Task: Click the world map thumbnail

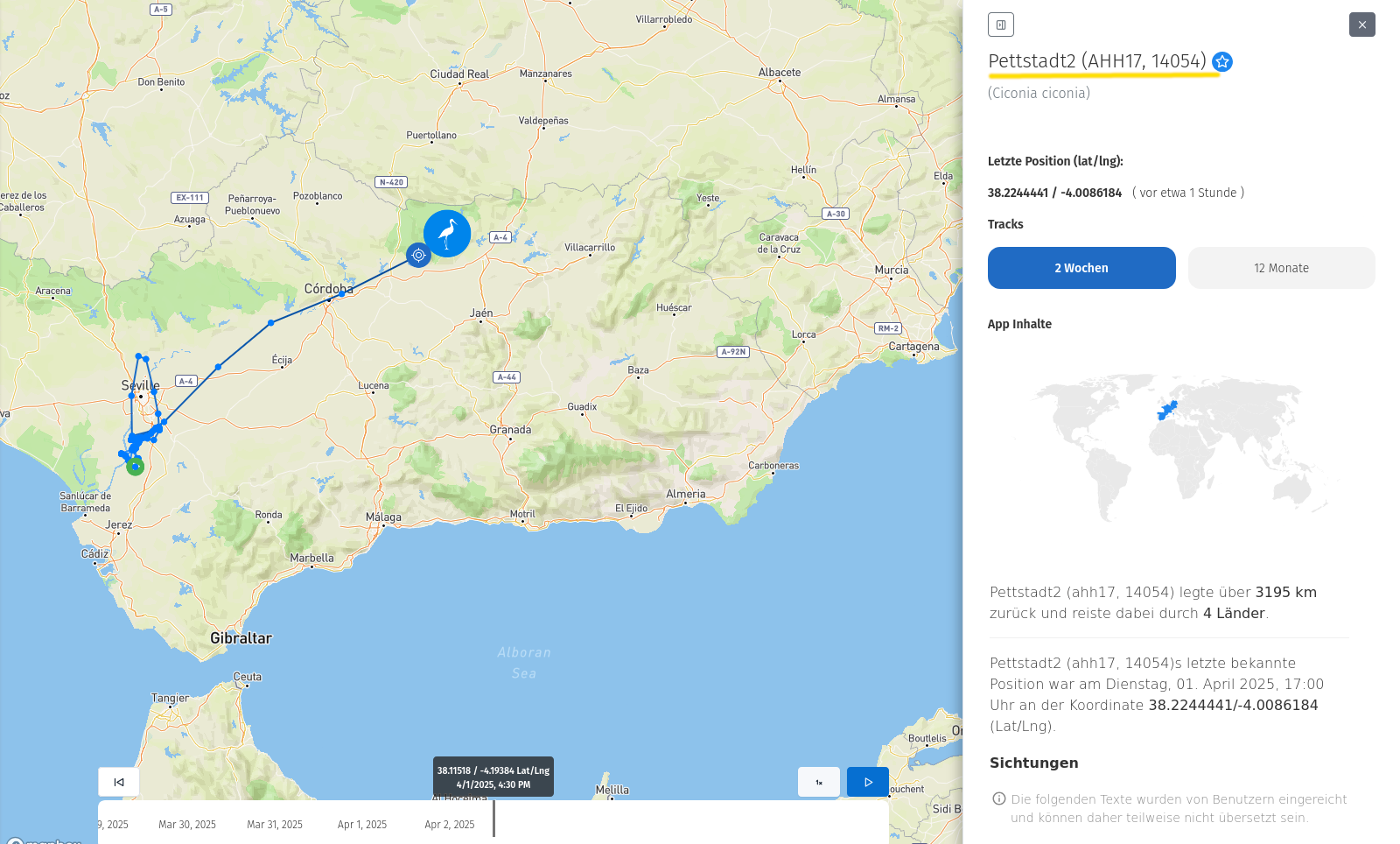Action: pyautogui.click(x=1181, y=447)
